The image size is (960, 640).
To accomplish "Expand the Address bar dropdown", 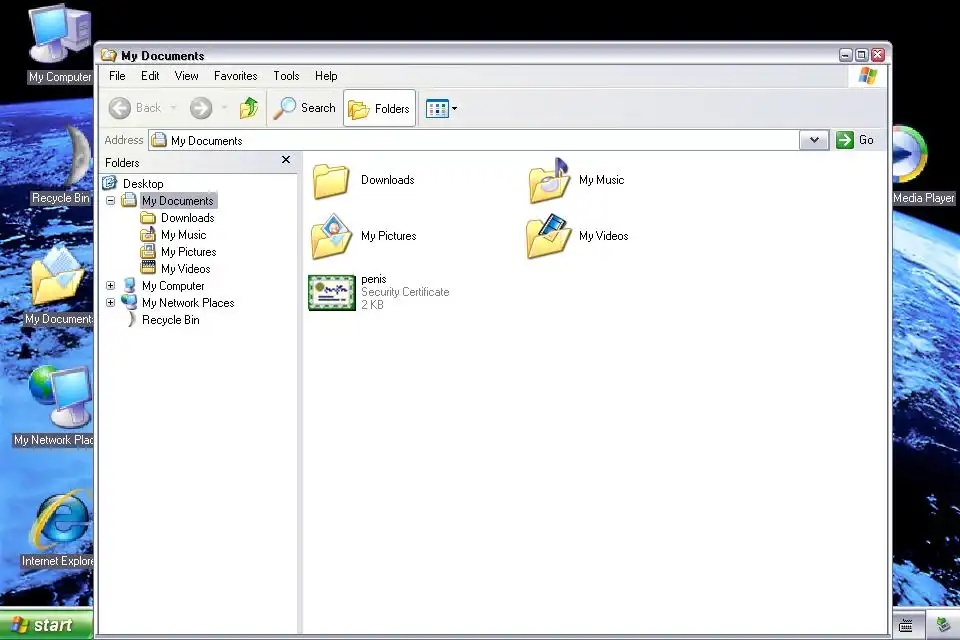I will tap(814, 140).
